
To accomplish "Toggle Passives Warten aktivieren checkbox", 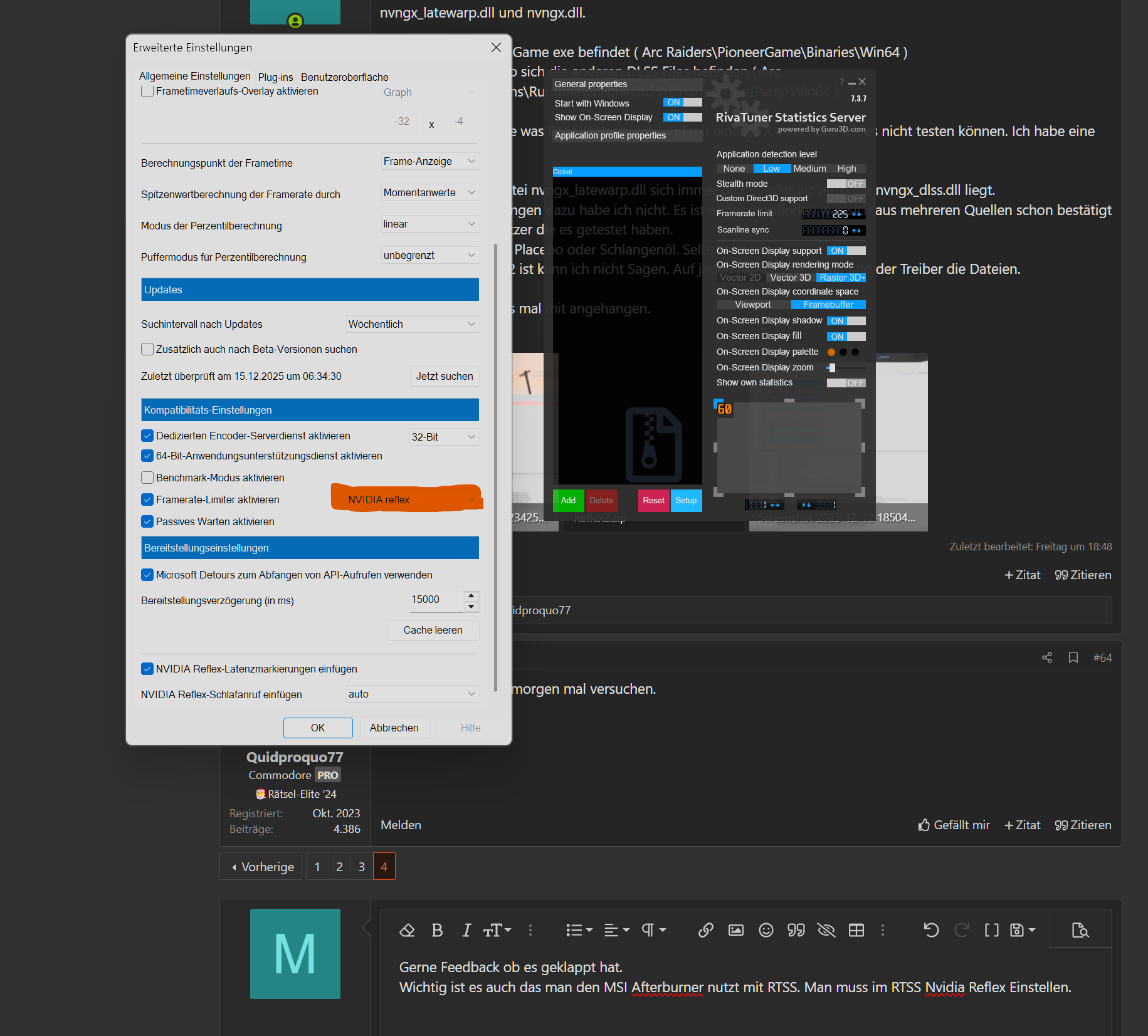I will pyautogui.click(x=147, y=521).
